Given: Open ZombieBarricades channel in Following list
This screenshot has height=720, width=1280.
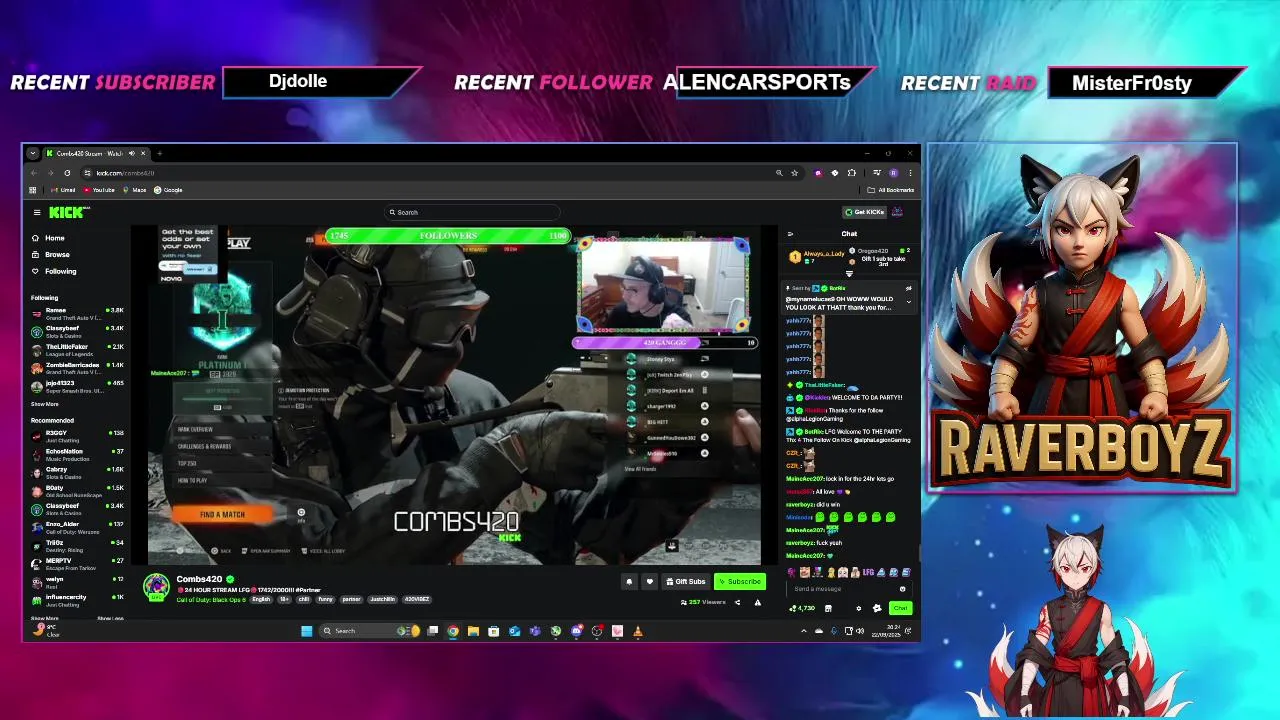Looking at the screenshot, I should [77, 367].
